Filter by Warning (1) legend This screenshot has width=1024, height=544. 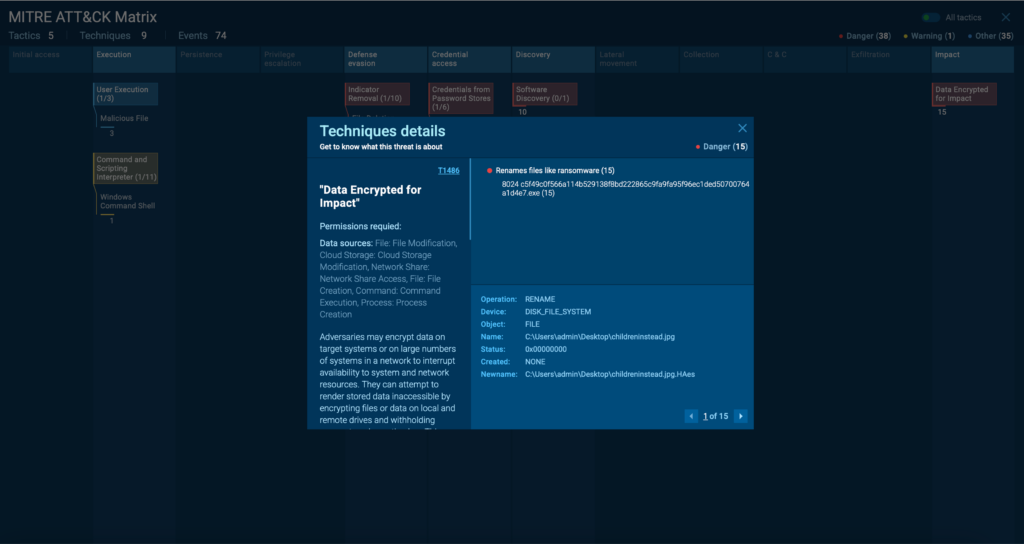click(929, 36)
